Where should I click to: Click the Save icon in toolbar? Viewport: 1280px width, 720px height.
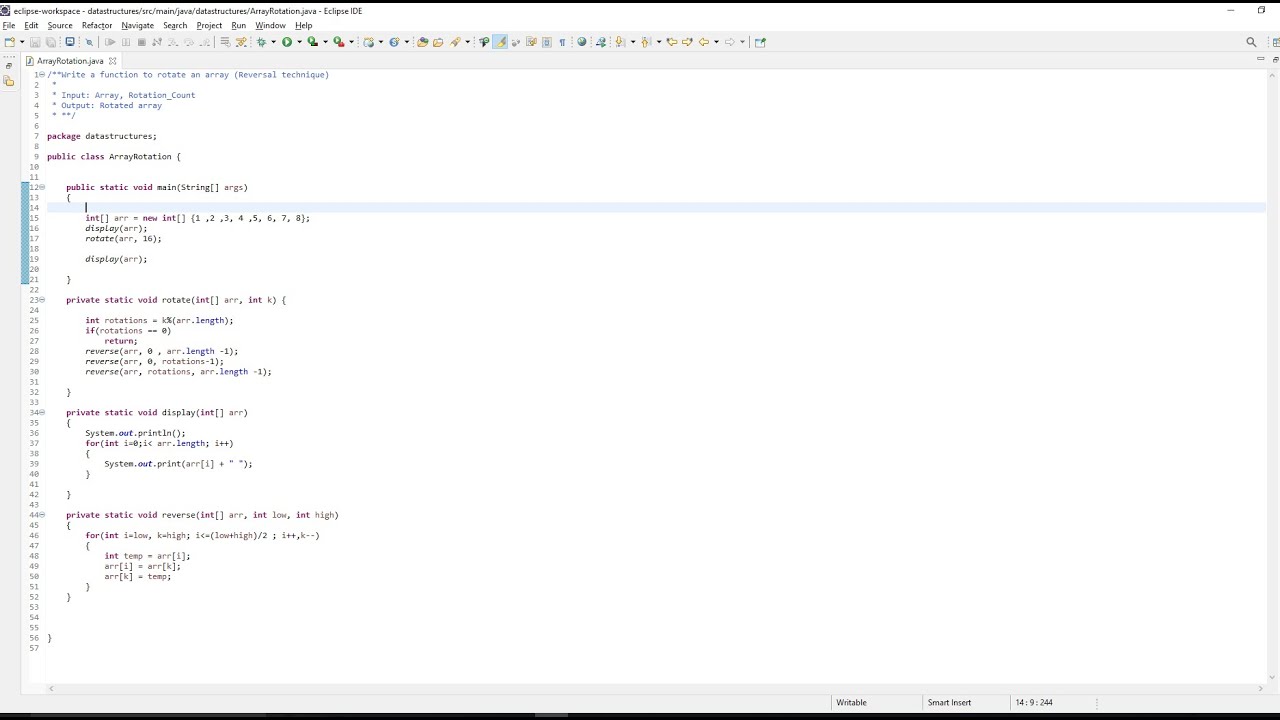[35, 42]
